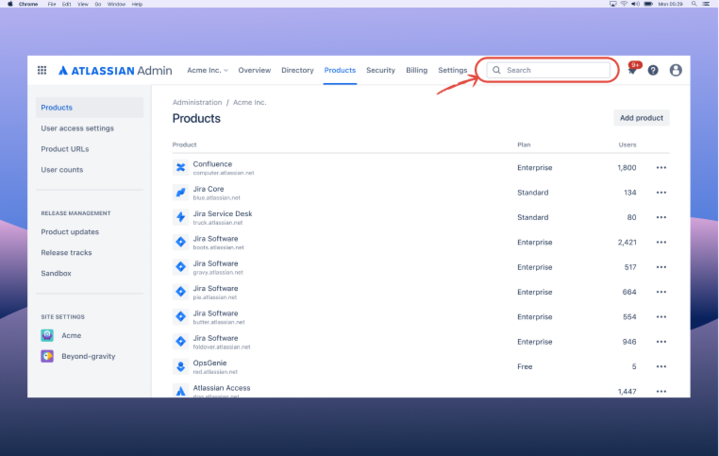The height and width of the screenshot is (456, 719).
Task: Click the Jira Service Desk product name
Action: pos(222,214)
